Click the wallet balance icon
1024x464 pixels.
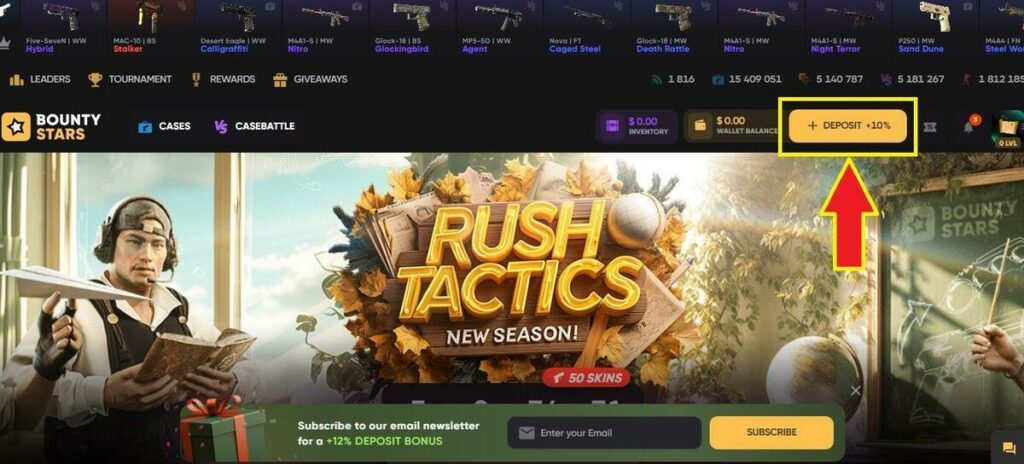(699, 125)
